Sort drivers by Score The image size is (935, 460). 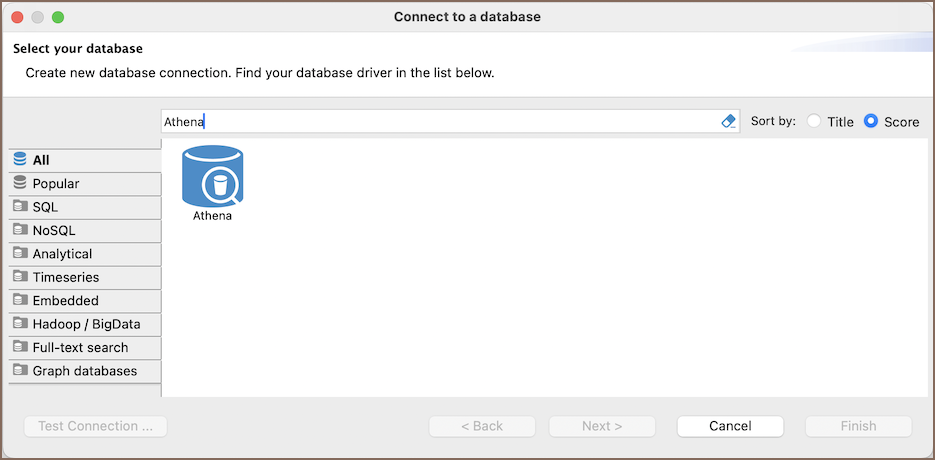coord(871,121)
